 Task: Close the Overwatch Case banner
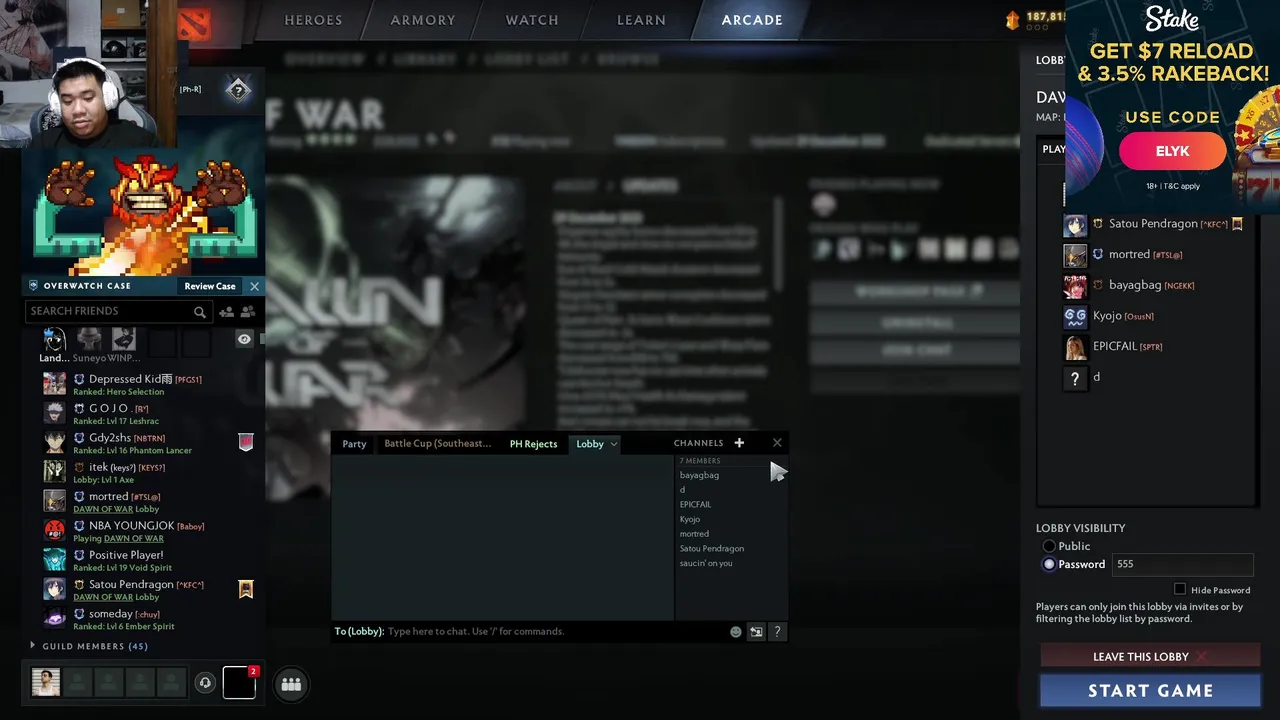254,286
